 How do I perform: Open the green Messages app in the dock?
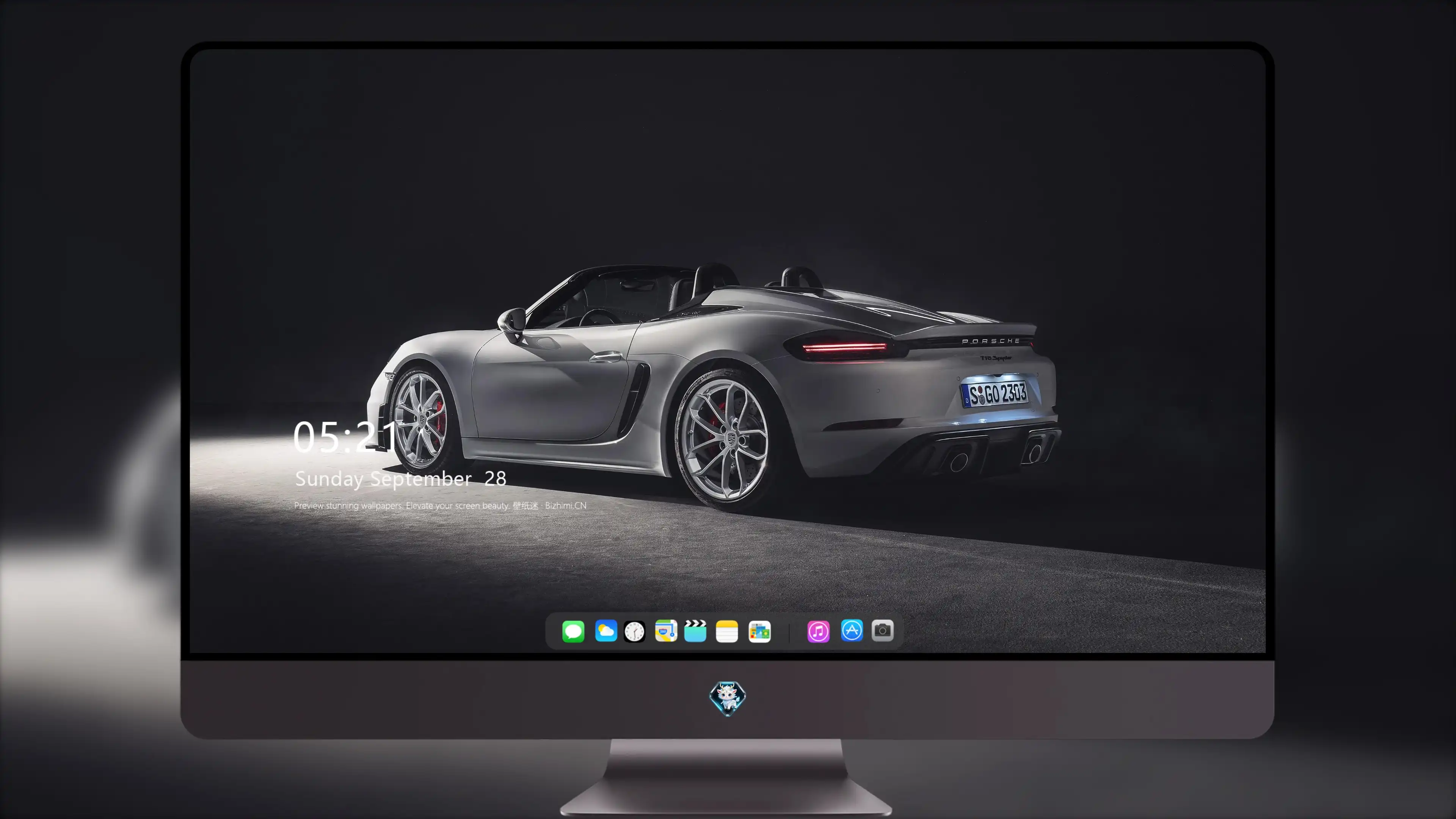pyautogui.click(x=573, y=631)
